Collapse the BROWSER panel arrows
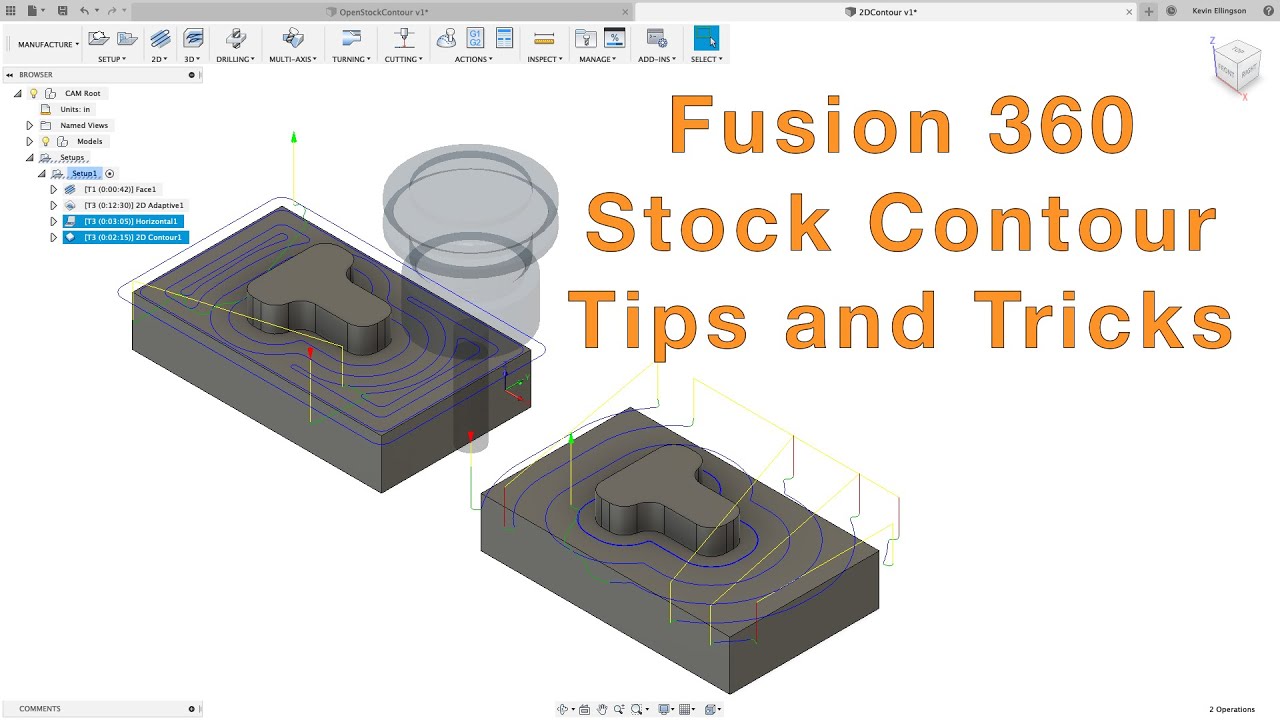The height and width of the screenshot is (720, 1280). tap(8, 75)
